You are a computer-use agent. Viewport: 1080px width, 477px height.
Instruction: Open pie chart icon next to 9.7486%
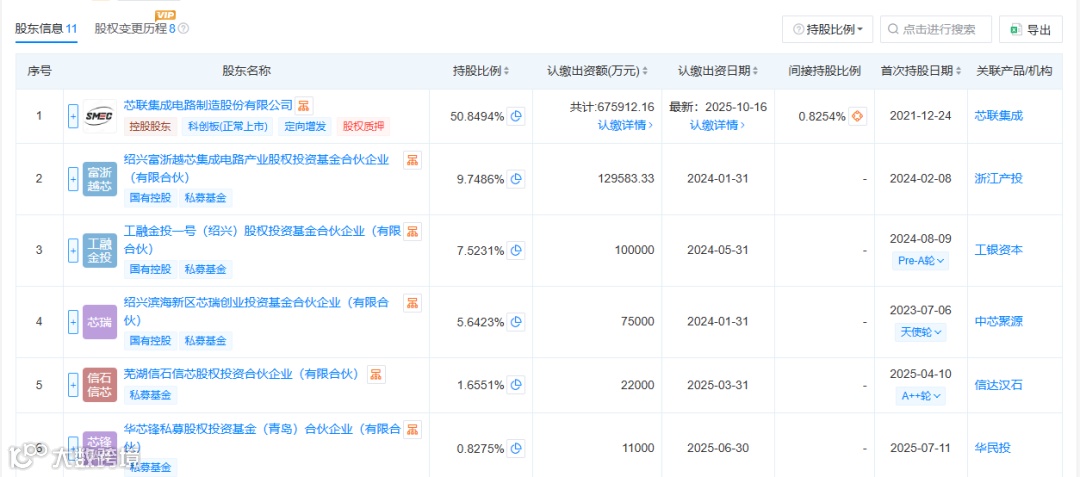point(517,179)
